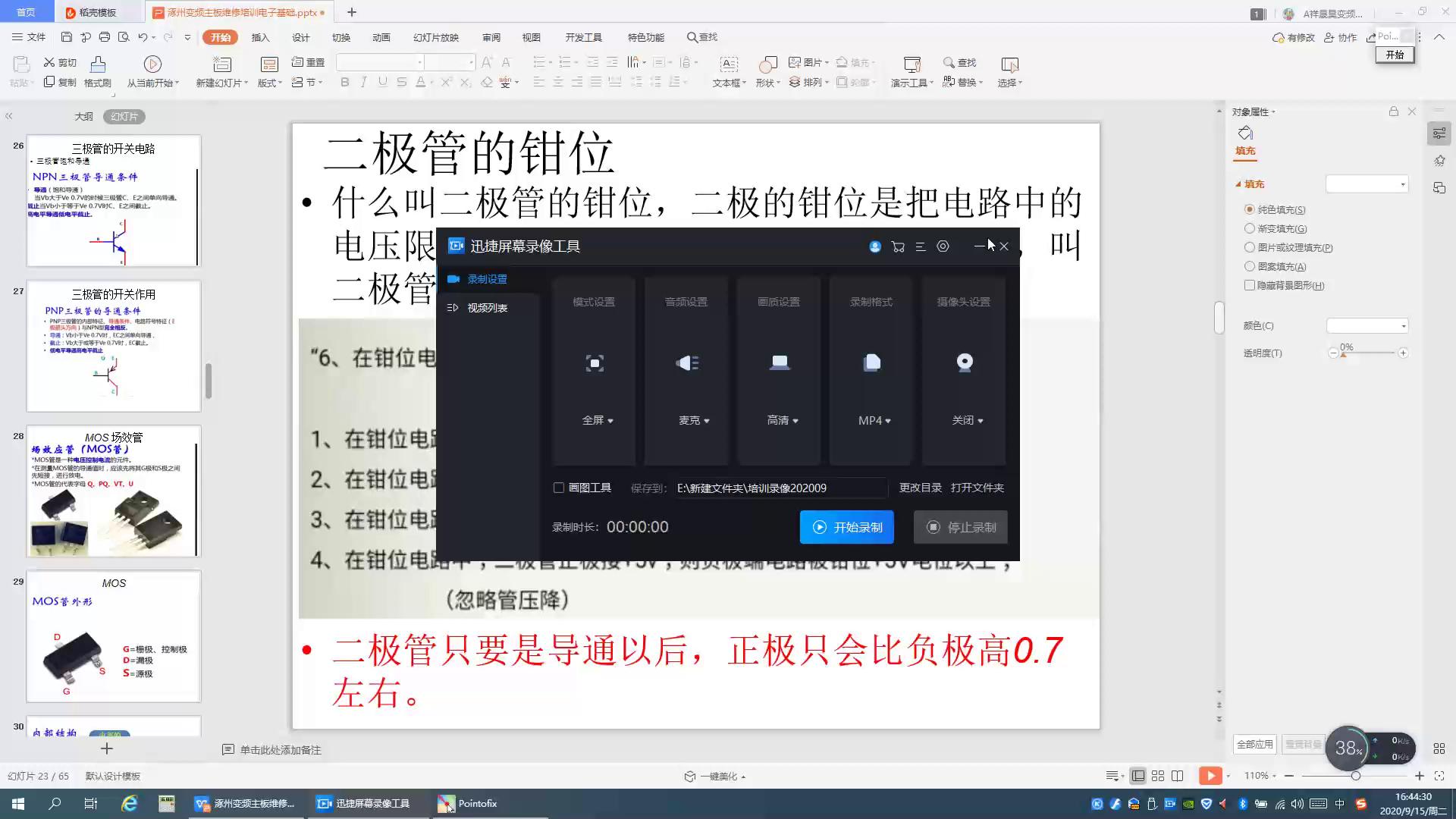Click the 全部应用 button
The image size is (1456, 819).
point(1255,745)
